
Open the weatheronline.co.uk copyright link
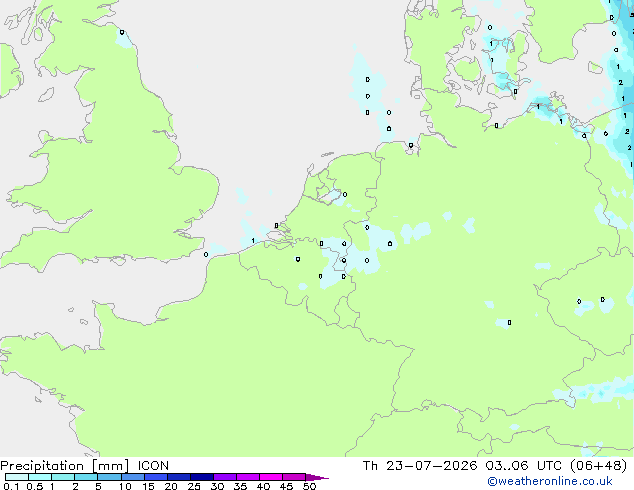[x=550, y=481]
